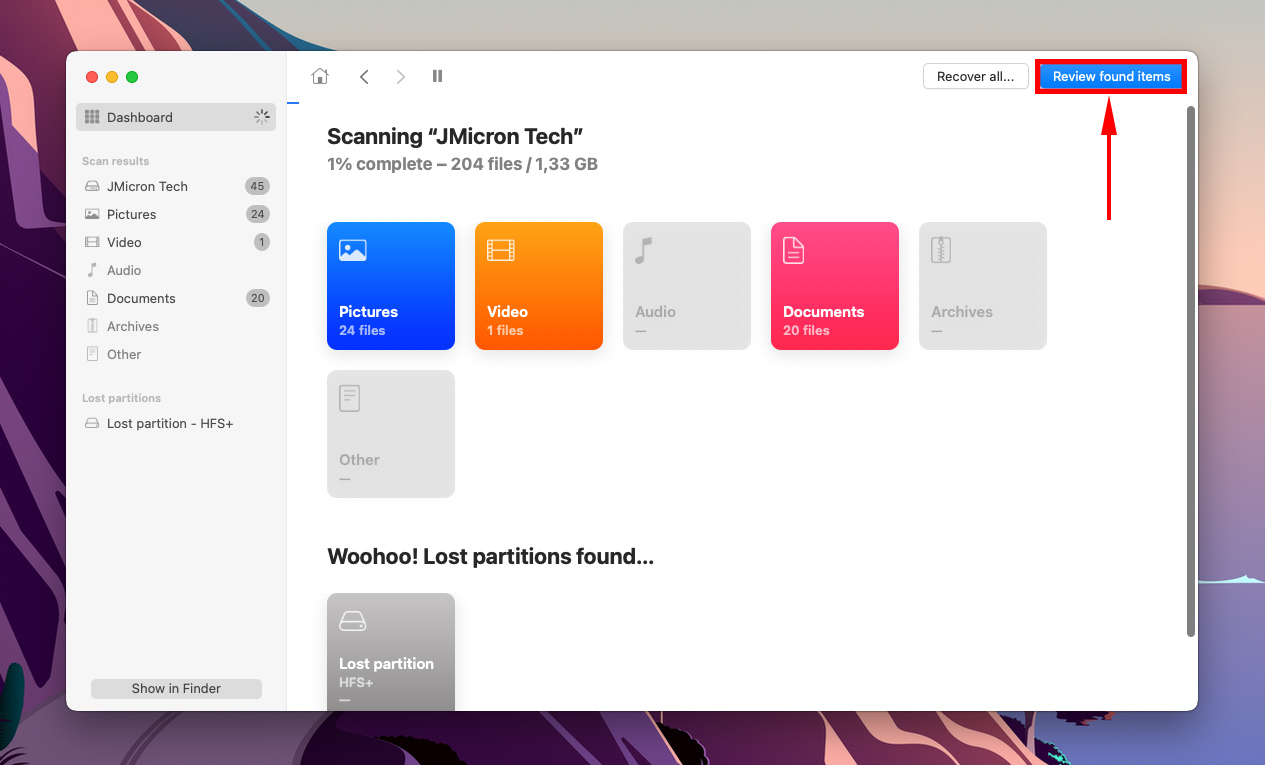Open Audio in the sidebar
Viewport: 1265px width, 765px height.
(176, 270)
